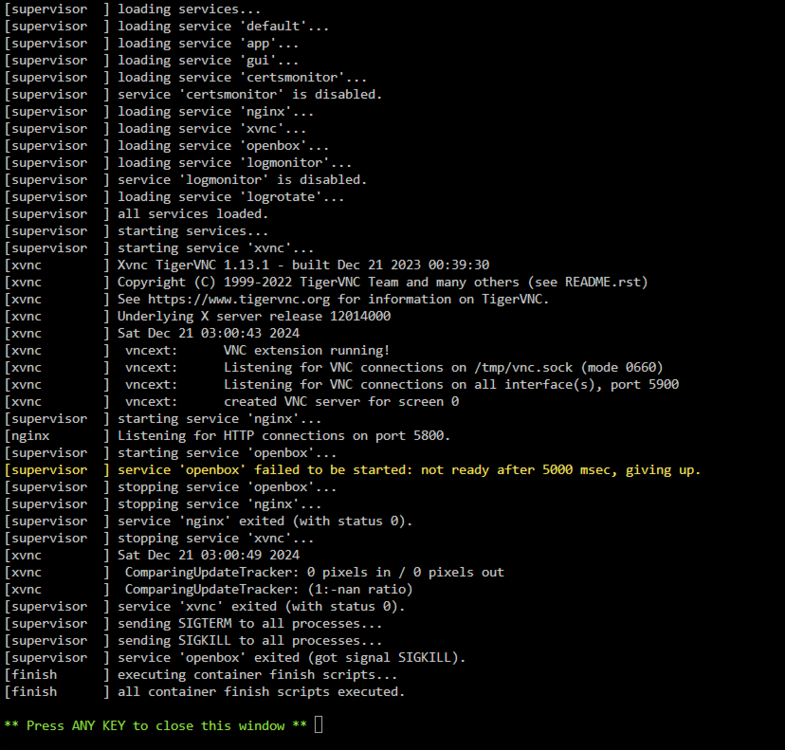Click "sending SIGKILL to all processes..." line
785x750 pixels.
193,640
